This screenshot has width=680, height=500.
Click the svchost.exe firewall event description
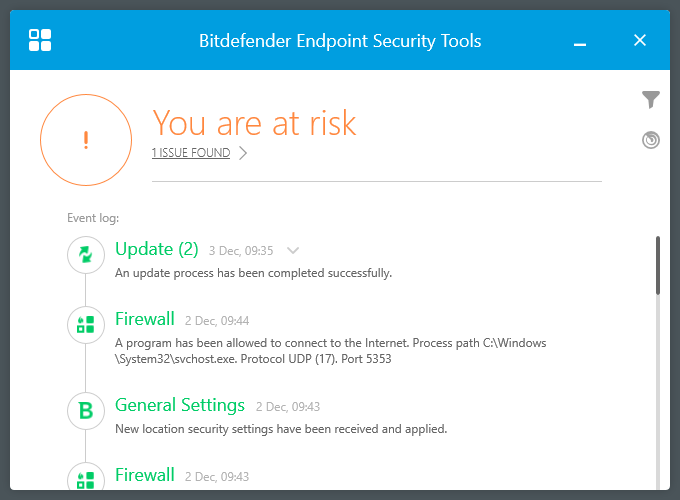tap(330, 351)
